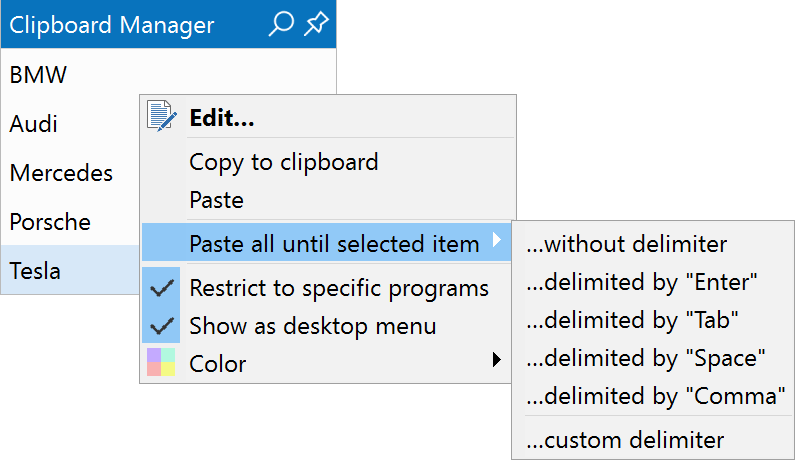Toggle Show as desktop menu checkmark

161,325
